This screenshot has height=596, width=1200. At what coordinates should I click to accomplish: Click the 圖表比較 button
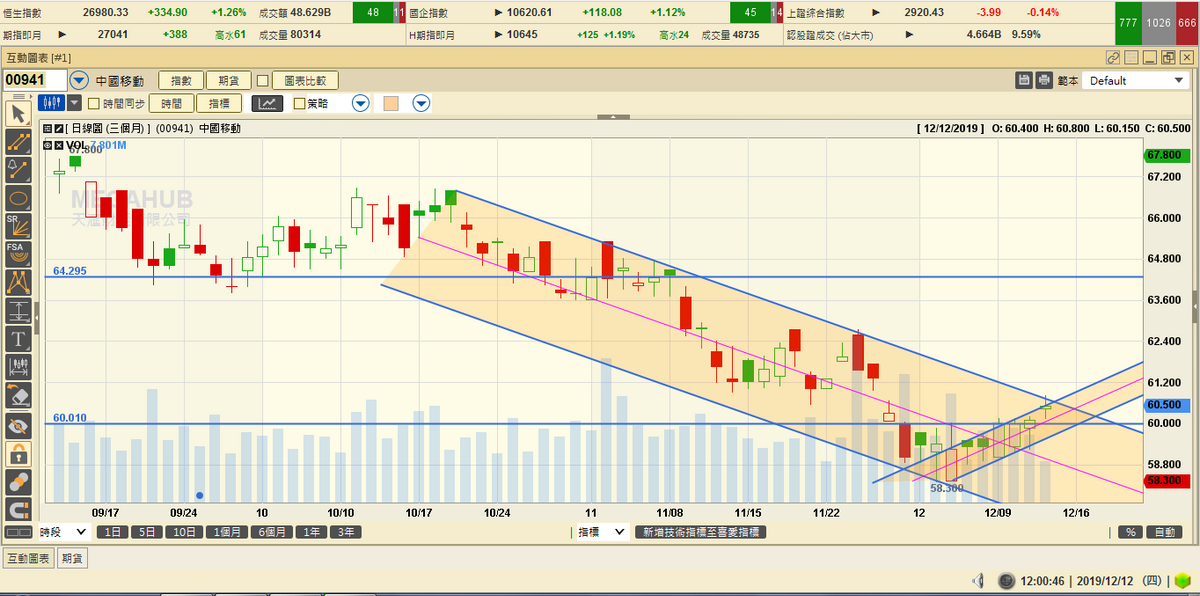coord(304,80)
